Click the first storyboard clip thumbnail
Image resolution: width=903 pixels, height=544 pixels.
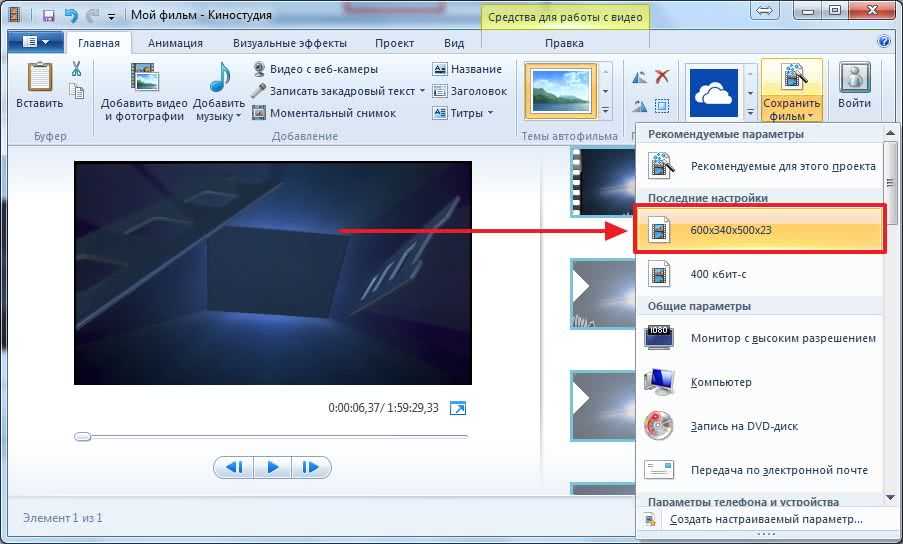603,181
